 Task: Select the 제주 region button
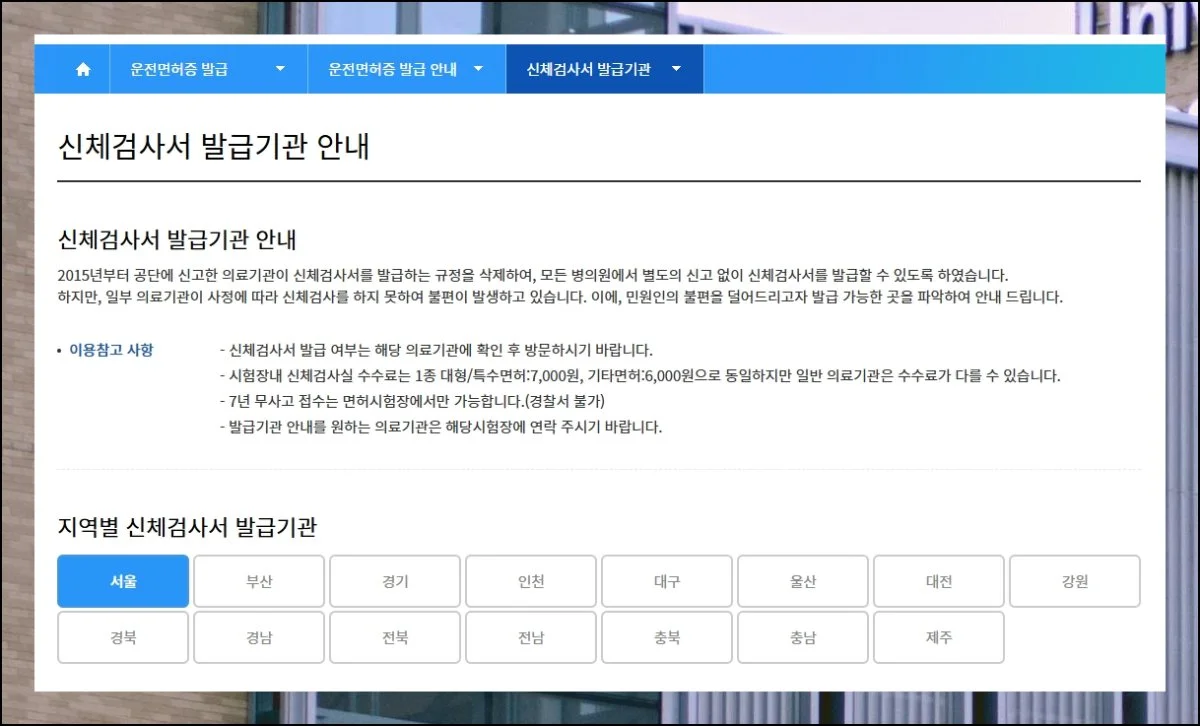(x=939, y=637)
